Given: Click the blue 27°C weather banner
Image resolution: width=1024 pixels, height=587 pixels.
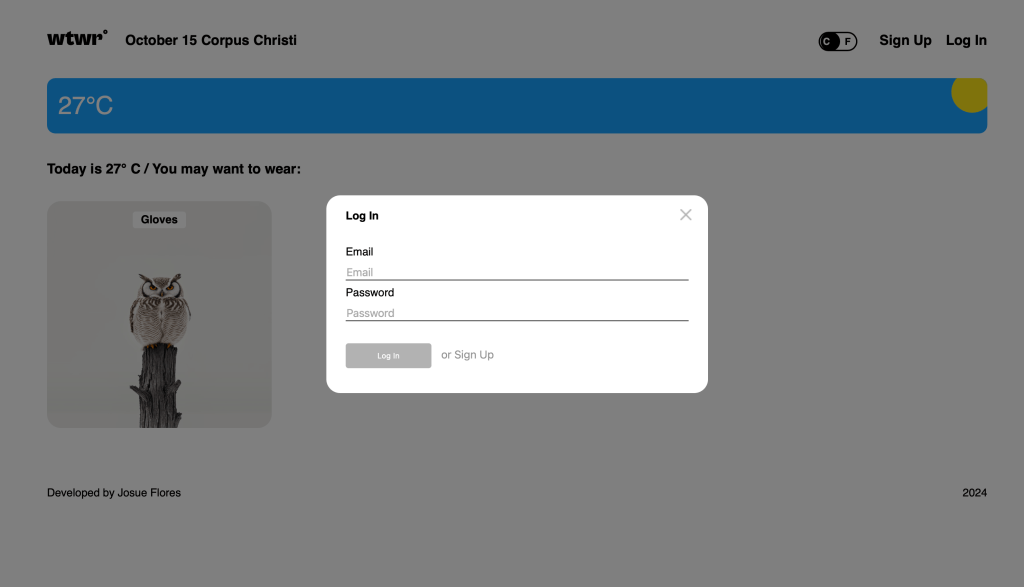Looking at the screenshot, I should 500,106.
